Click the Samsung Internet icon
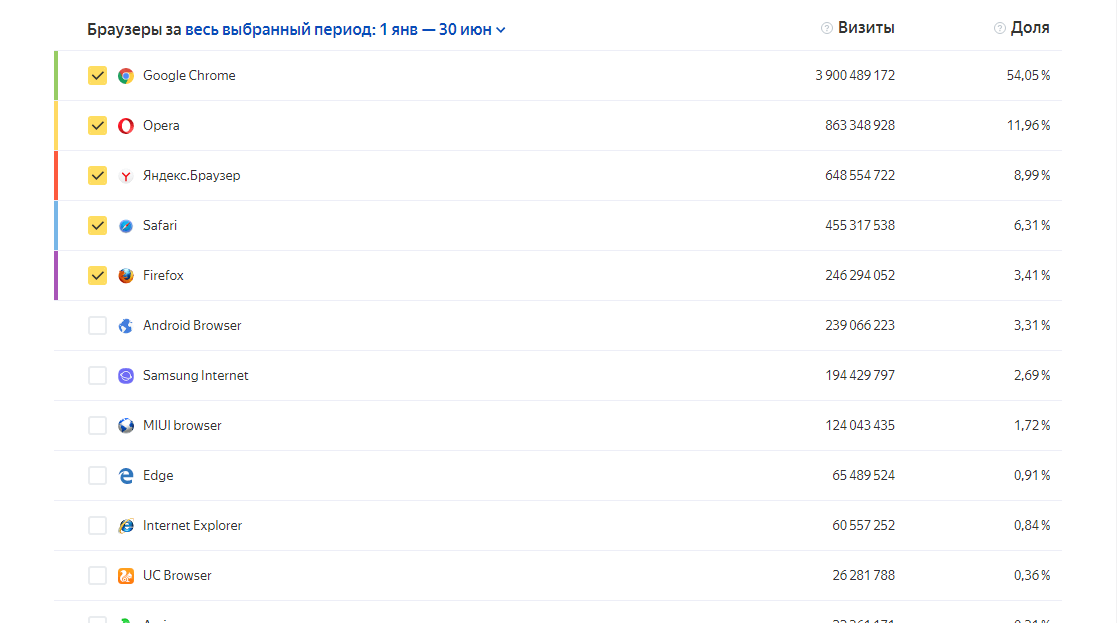 pos(126,376)
